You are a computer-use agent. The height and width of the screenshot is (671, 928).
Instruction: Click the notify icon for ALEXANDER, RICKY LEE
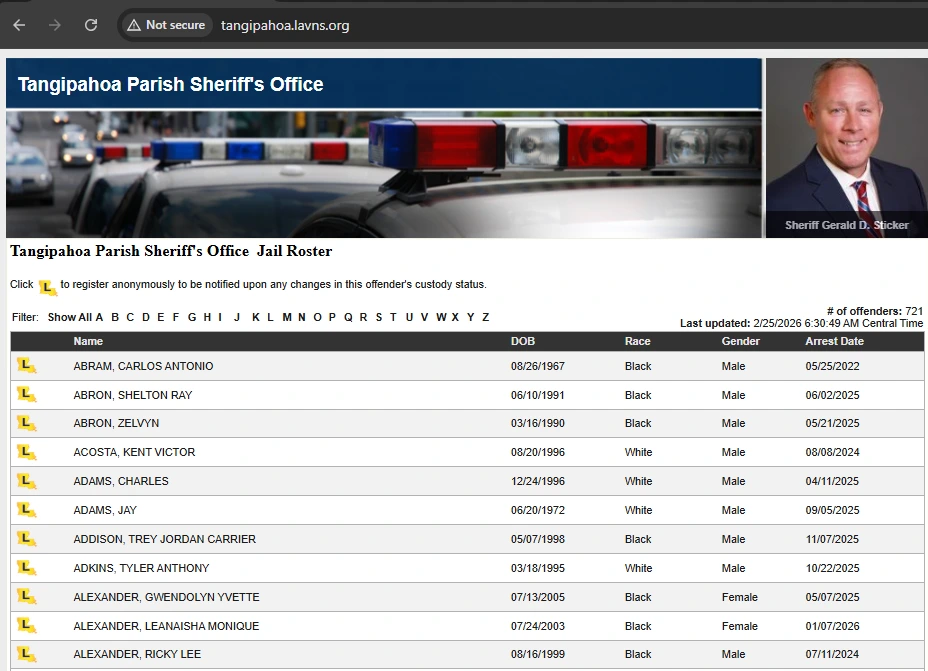pos(27,654)
